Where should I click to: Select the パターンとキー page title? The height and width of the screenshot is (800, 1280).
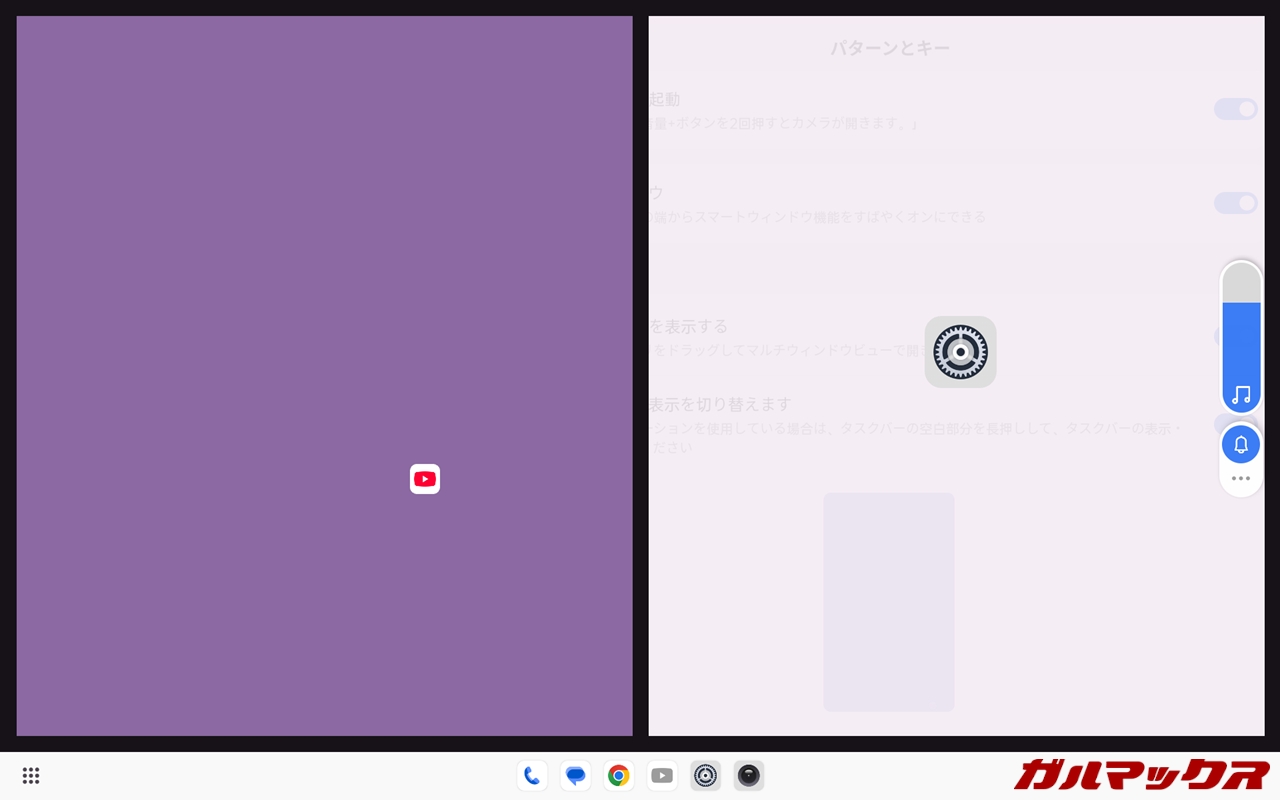[x=889, y=48]
